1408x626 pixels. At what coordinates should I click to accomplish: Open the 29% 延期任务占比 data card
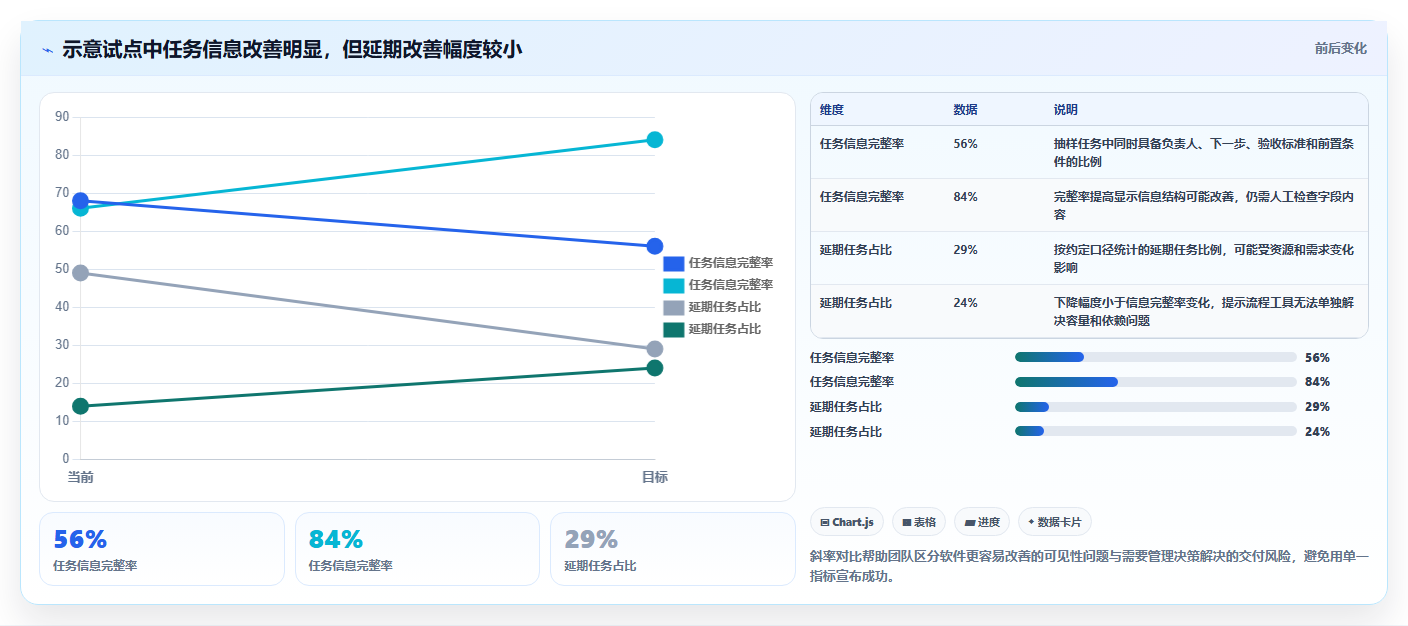(673, 549)
